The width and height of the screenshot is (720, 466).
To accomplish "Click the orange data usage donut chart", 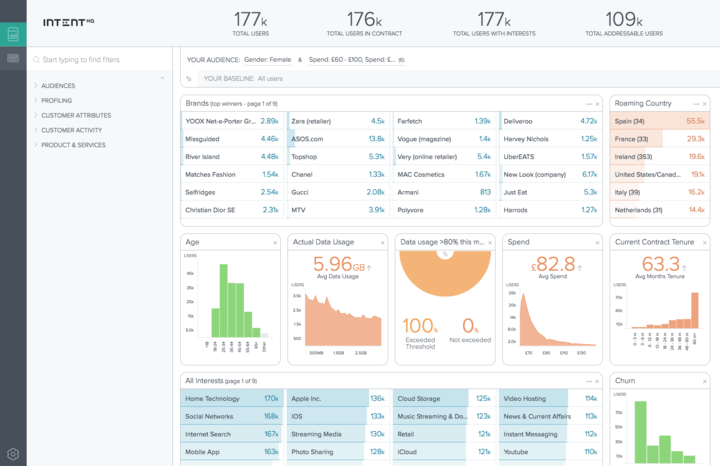I will click(x=445, y=280).
